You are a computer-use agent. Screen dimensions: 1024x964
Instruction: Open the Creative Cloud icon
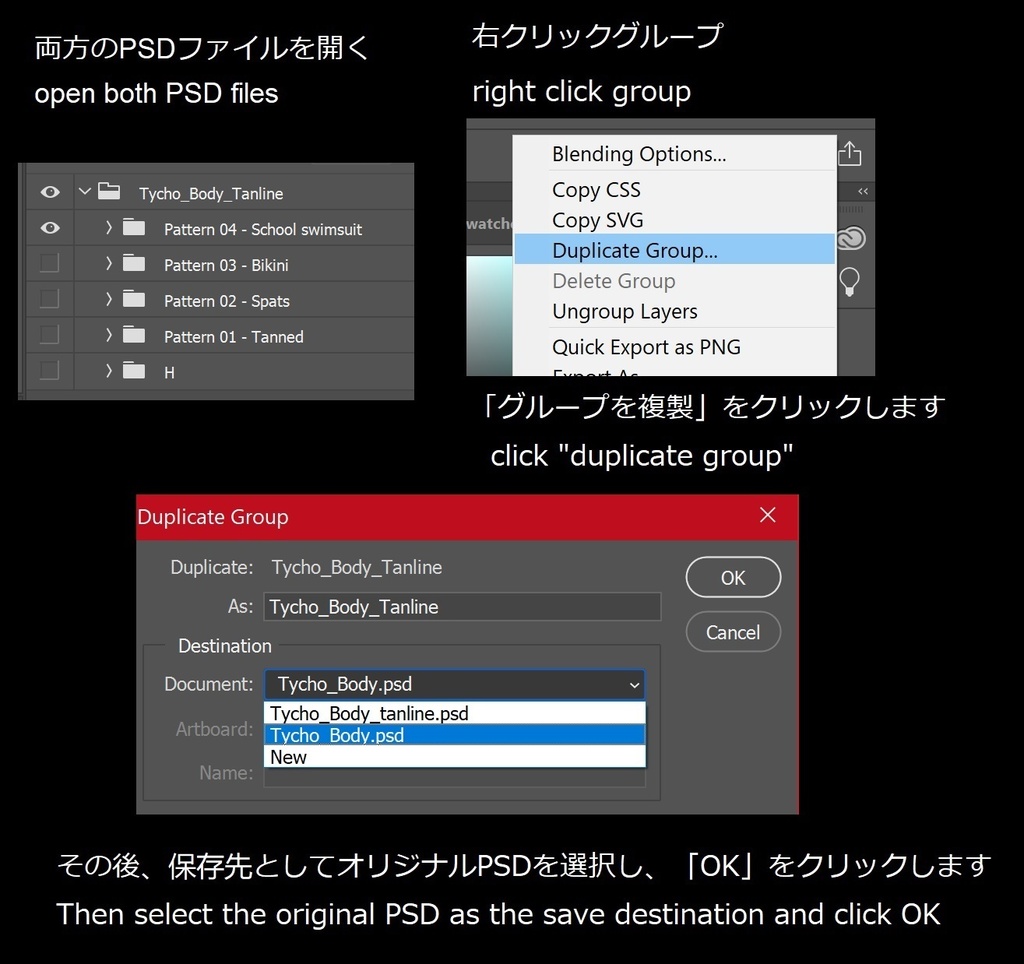tap(849, 239)
